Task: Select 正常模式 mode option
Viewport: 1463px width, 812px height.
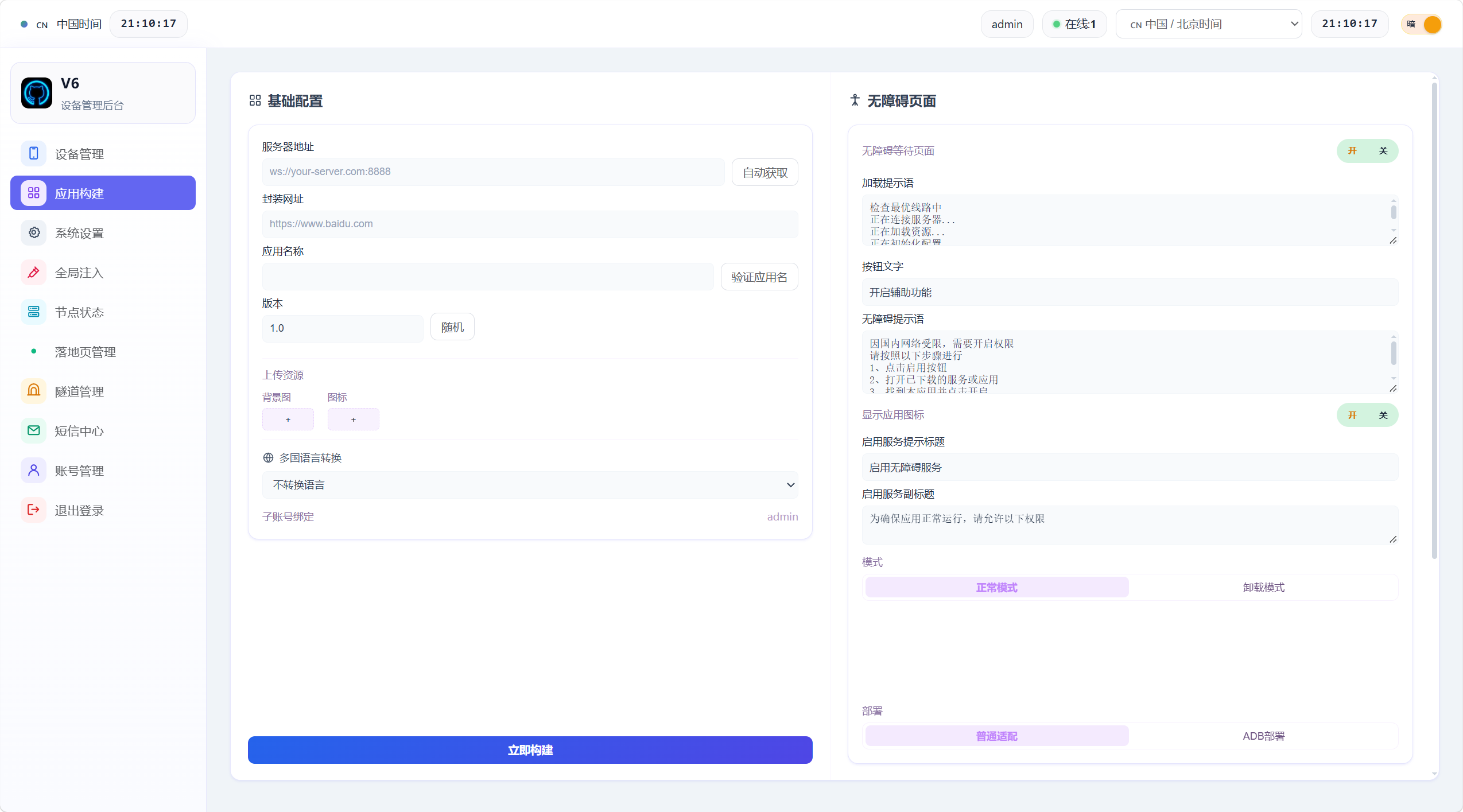Action: 997,588
